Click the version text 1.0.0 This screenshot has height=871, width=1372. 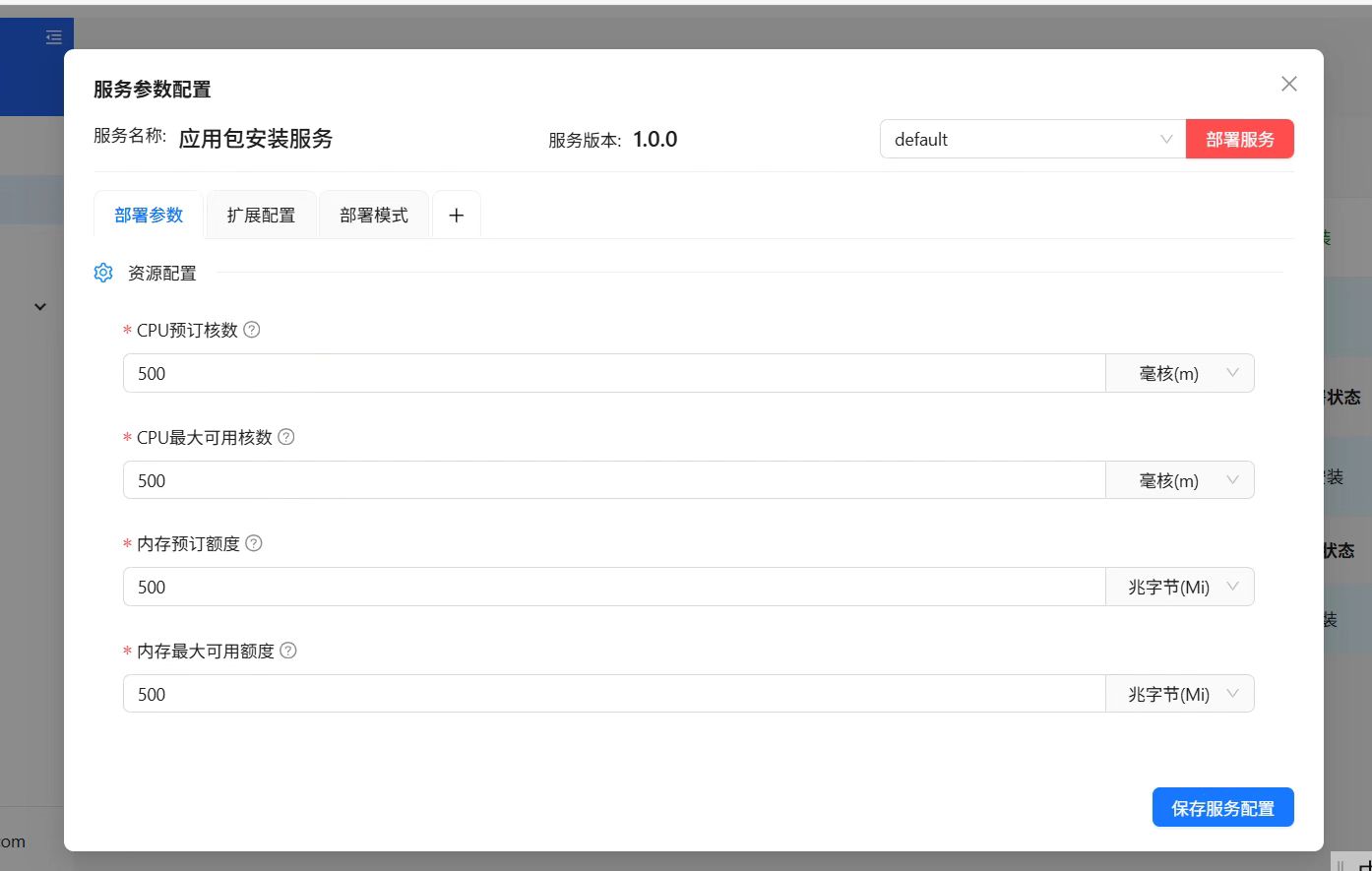(x=655, y=139)
